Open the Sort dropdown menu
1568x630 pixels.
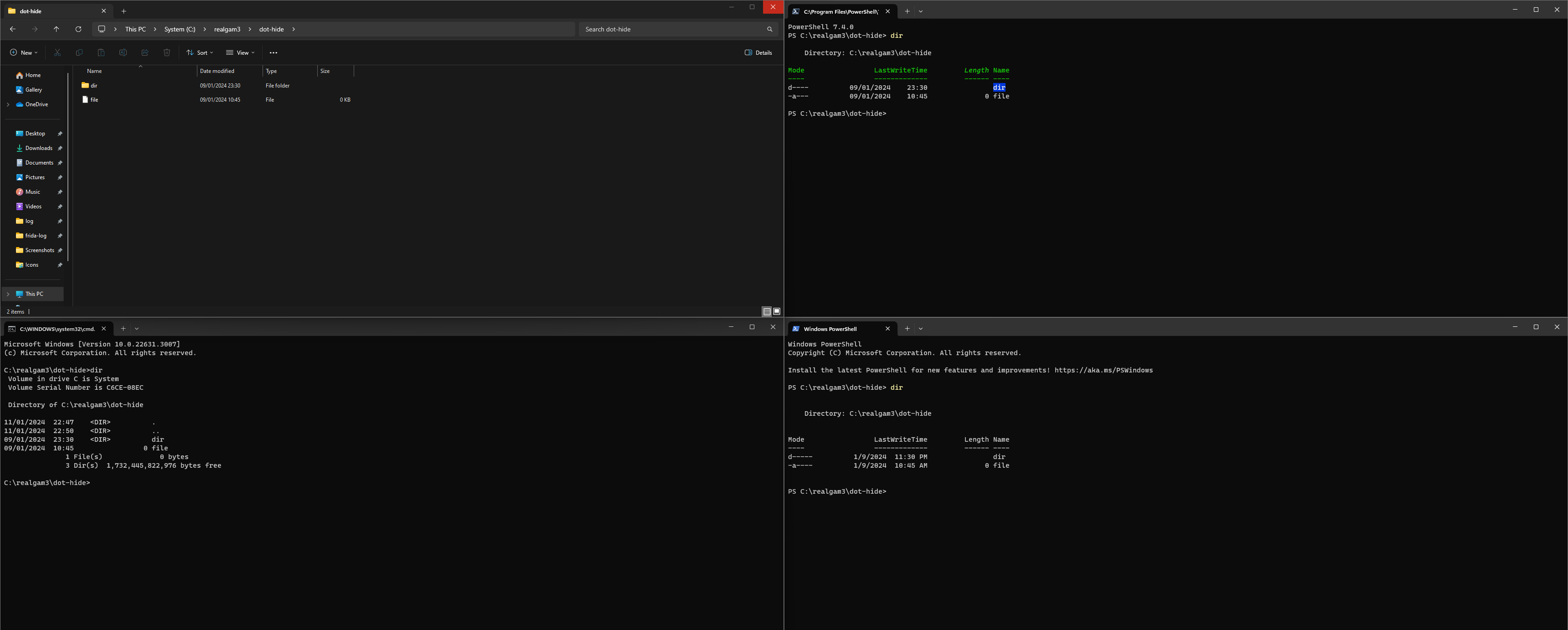point(200,52)
